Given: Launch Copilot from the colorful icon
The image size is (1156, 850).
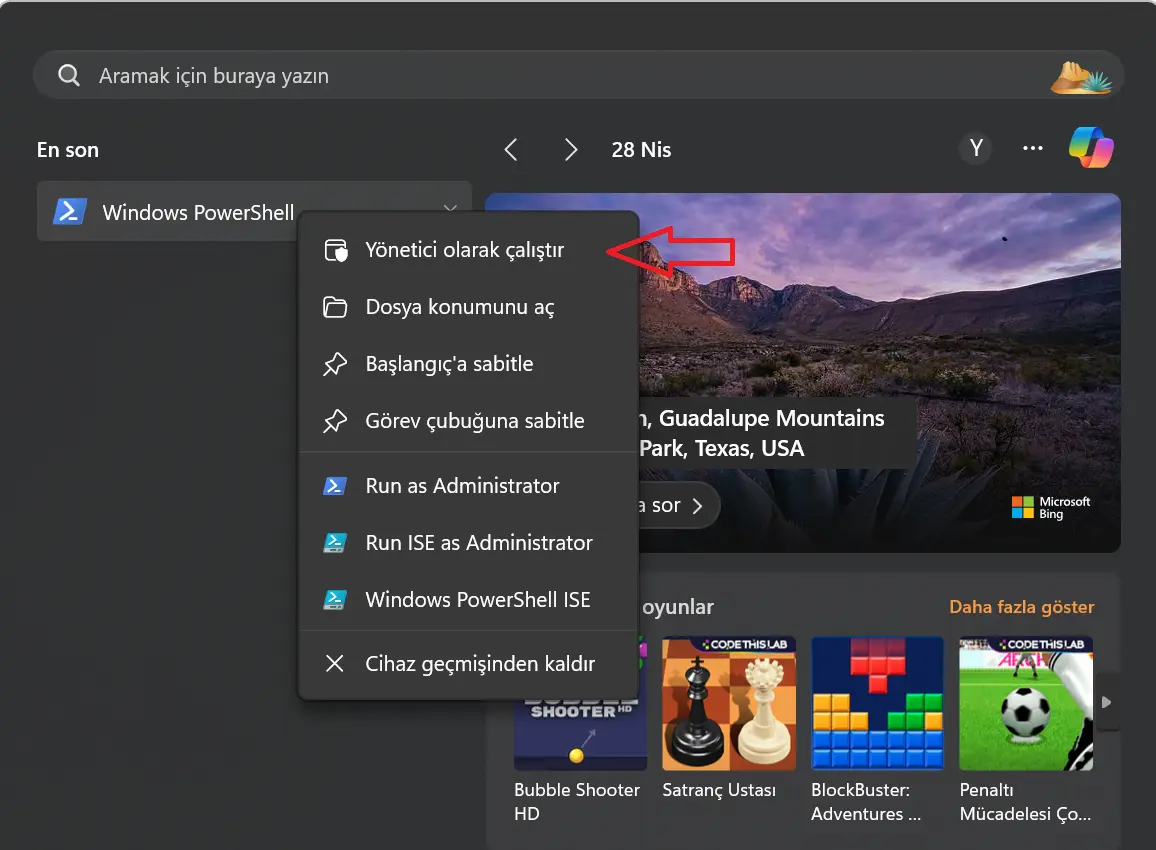Looking at the screenshot, I should coord(1091,147).
